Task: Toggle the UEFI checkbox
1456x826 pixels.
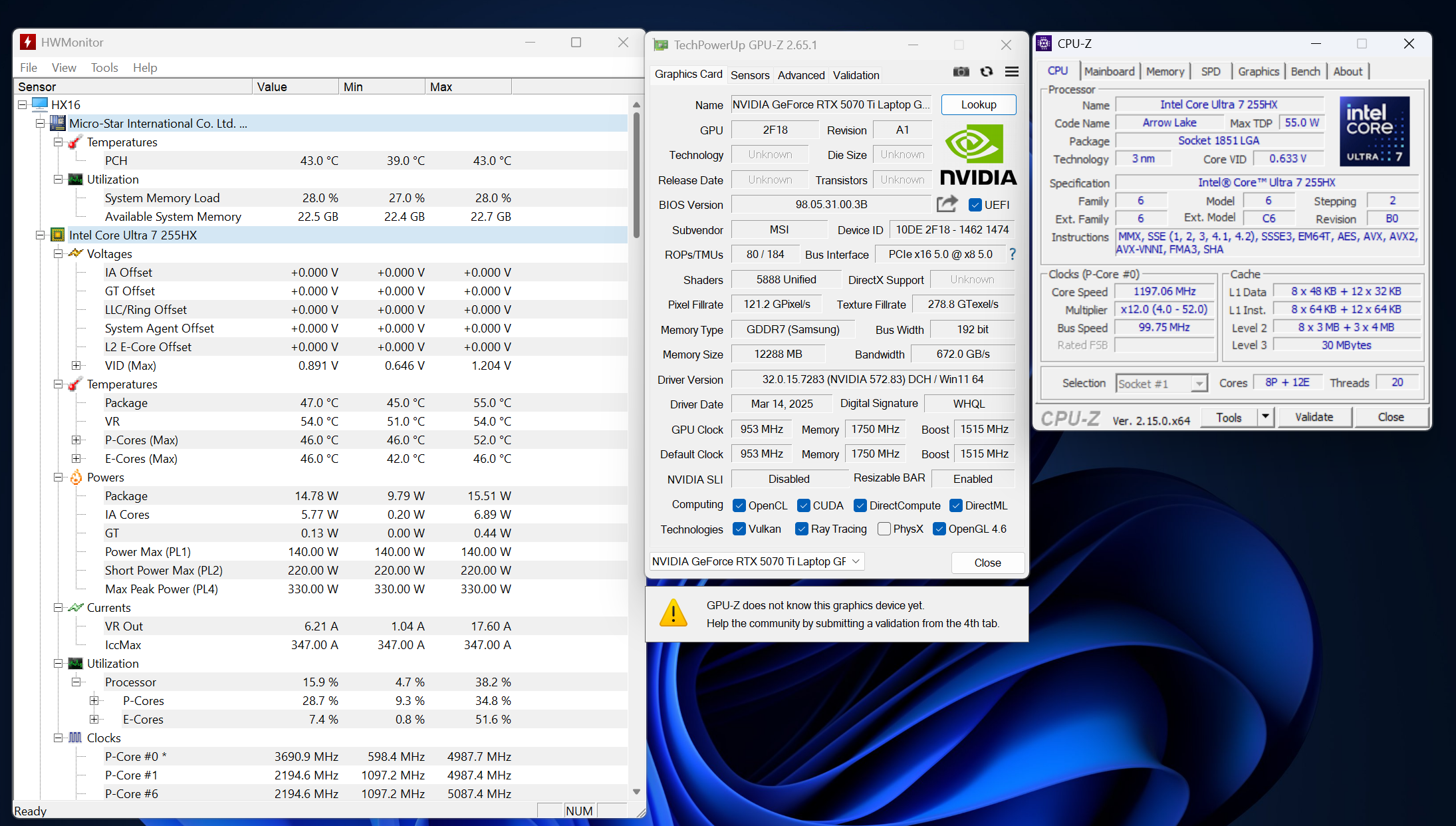Action: pyautogui.click(x=975, y=205)
